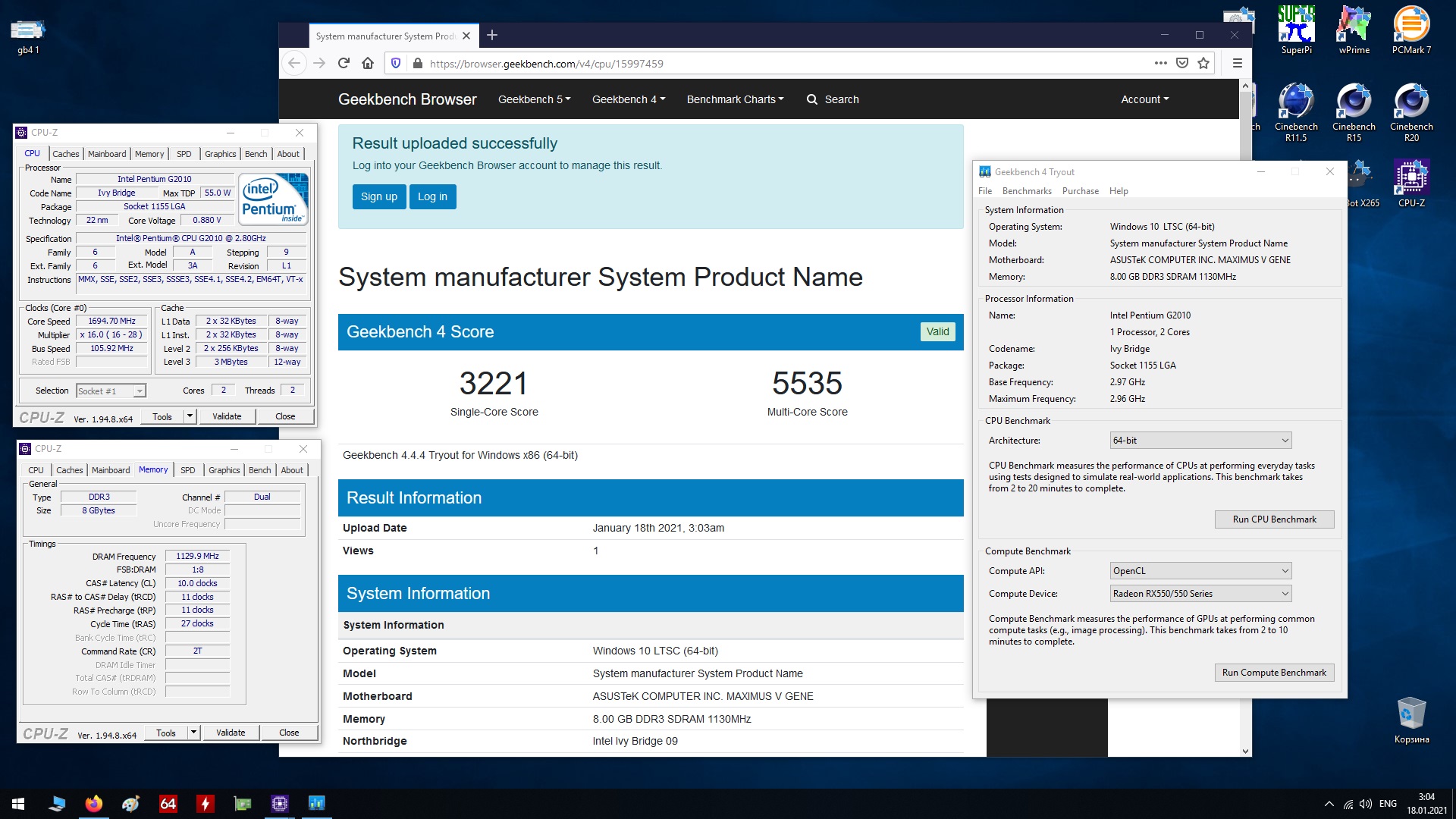Reload the Geekbench page
Viewport: 1456px width, 819px height.
click(x=344, y=64)
